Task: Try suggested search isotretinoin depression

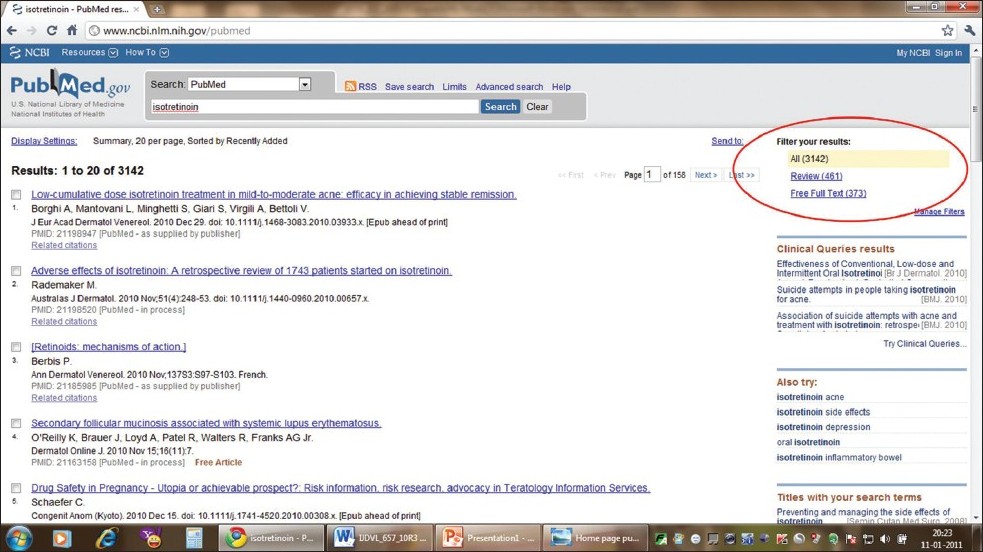Action: (x=823, y=427)
